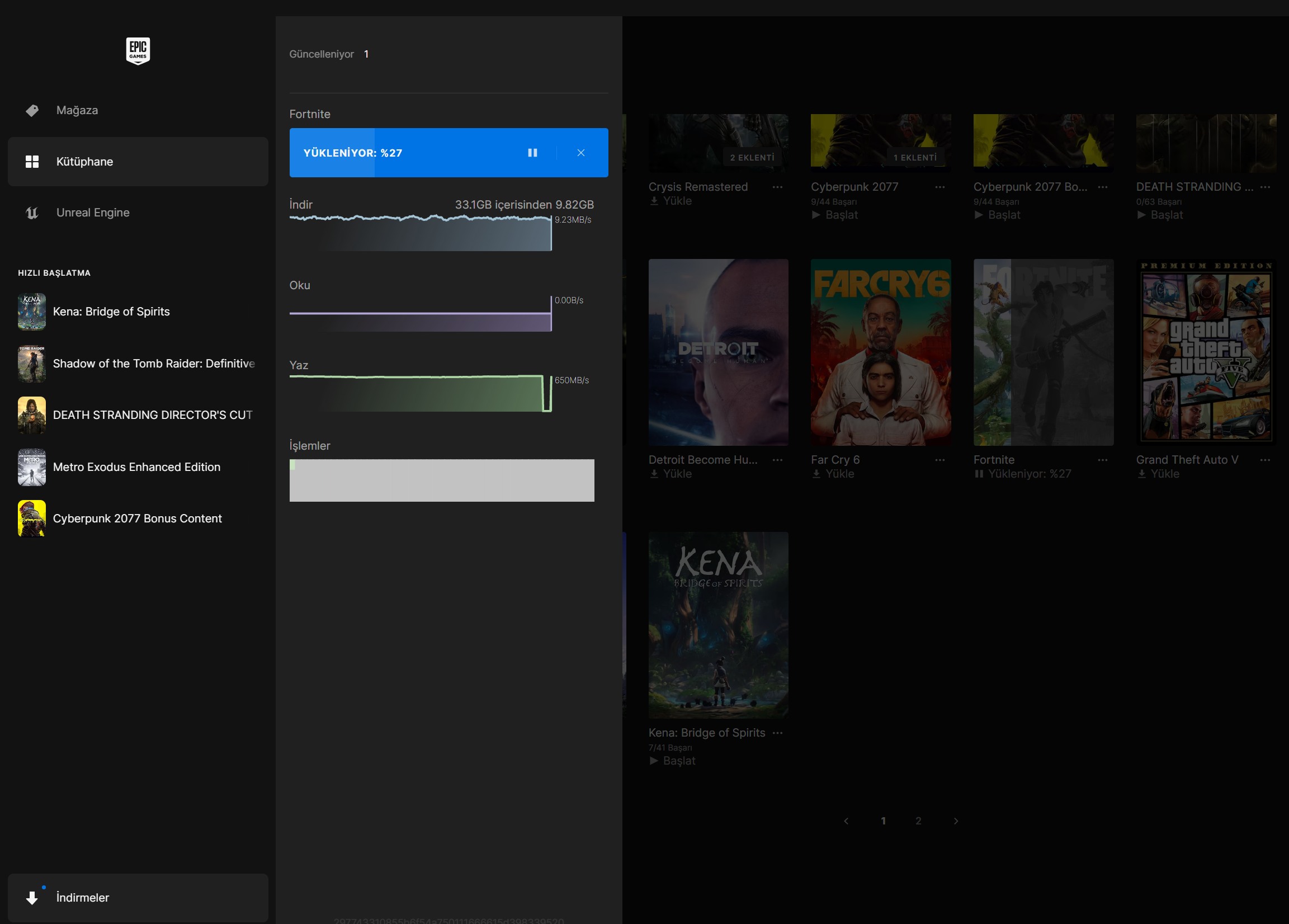
Task: Click the Mağaza tag icon
Action: pyautogui.click(x=32, y=110)
